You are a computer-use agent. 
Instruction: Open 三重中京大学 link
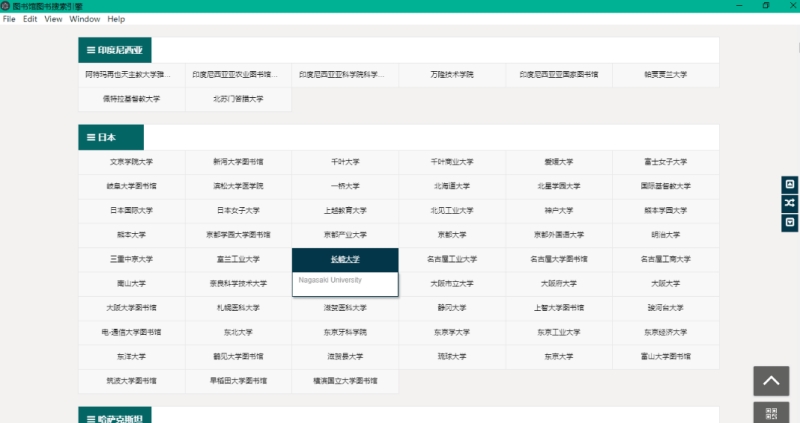pos(132,259)
